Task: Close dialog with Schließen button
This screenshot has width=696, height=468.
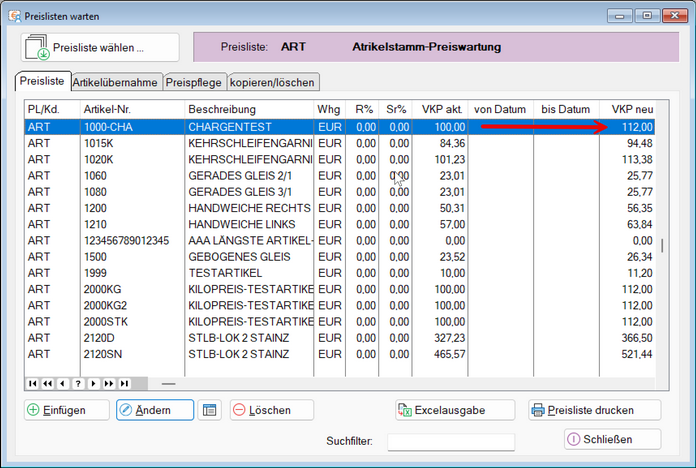Action: pos(612,439)
